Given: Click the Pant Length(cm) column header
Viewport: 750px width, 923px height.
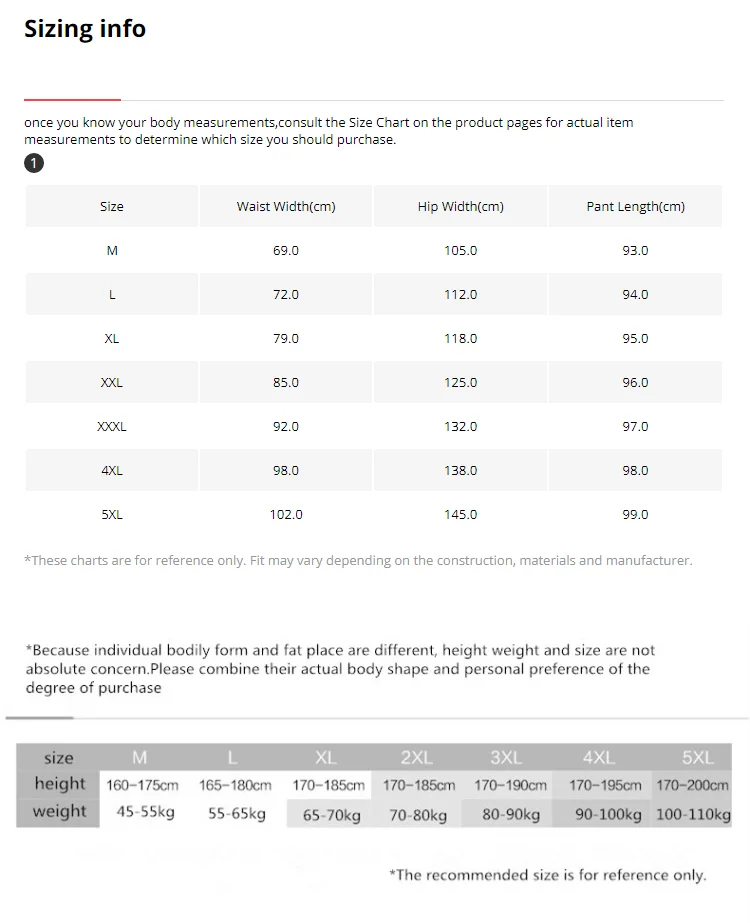Looking at the screenshot, I should [x=635, y=207].
